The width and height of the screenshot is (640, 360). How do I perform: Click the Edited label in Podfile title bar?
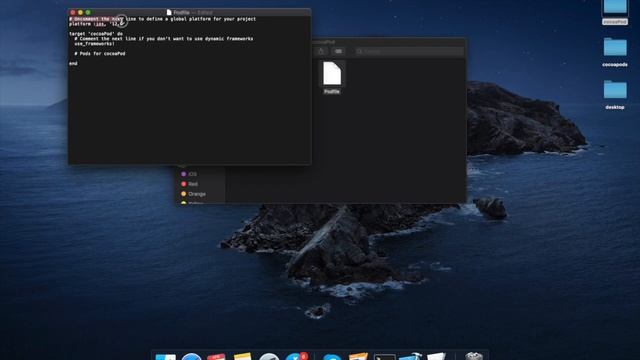[x=205, y=13]
